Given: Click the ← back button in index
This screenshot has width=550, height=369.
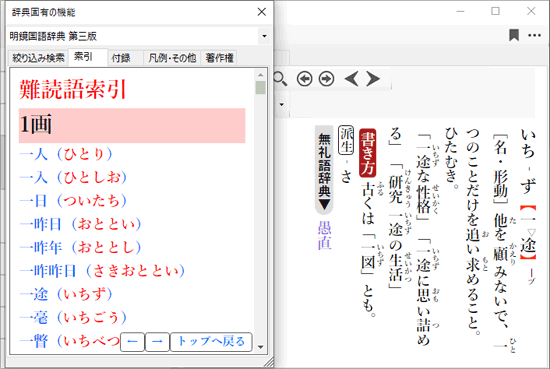Looking at the screenshot, I should [x=132, y=342].
